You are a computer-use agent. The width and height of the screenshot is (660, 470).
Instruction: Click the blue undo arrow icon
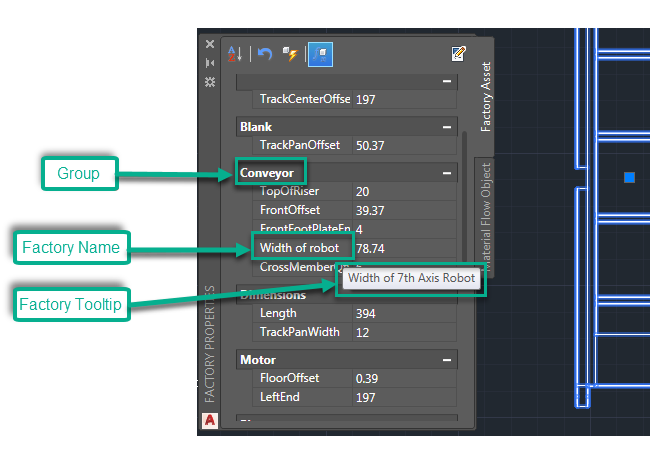tap(265, 54)
